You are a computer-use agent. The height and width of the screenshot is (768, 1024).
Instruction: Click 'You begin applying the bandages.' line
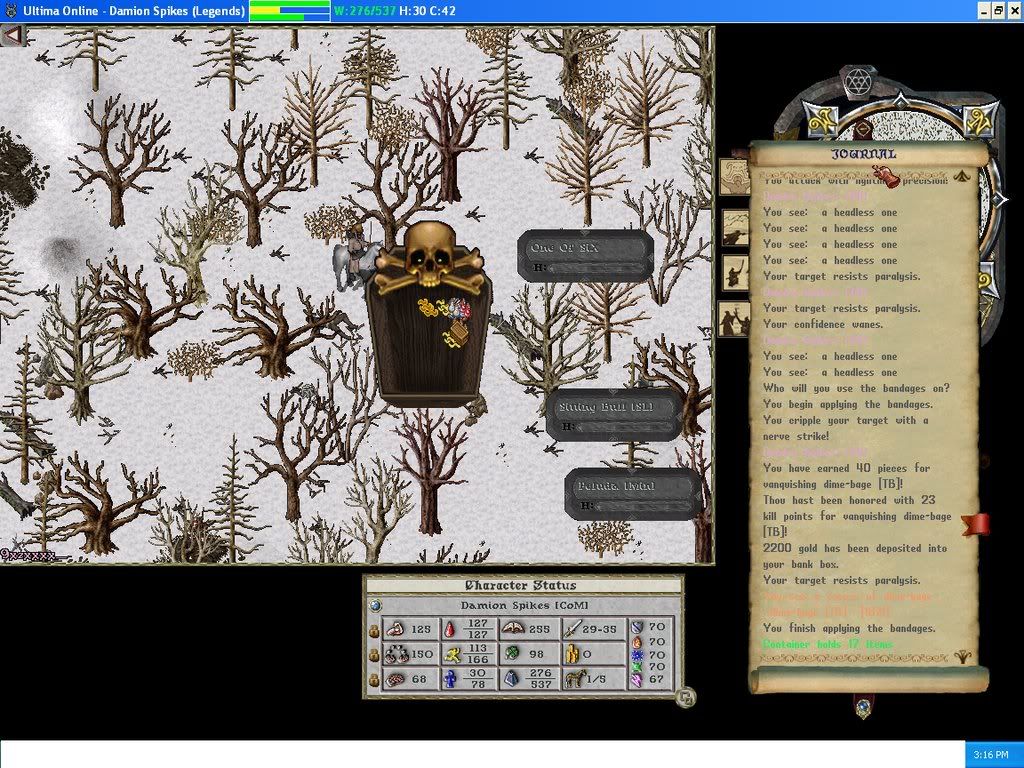point(848,404)
